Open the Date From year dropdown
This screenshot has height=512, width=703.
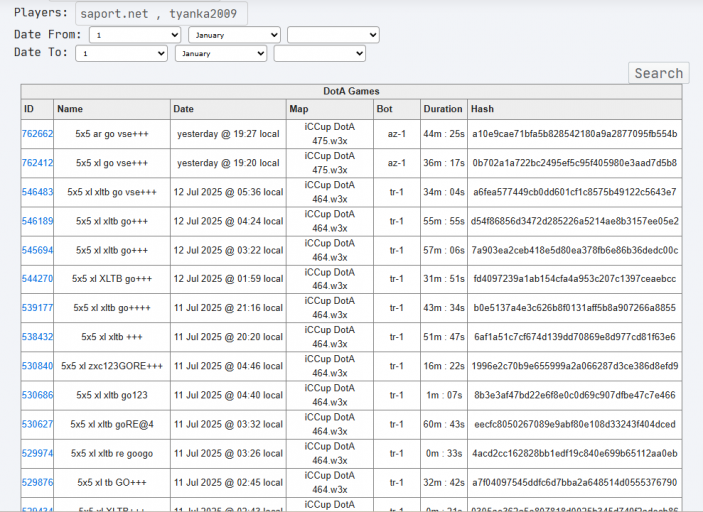(x=333, y=35)
